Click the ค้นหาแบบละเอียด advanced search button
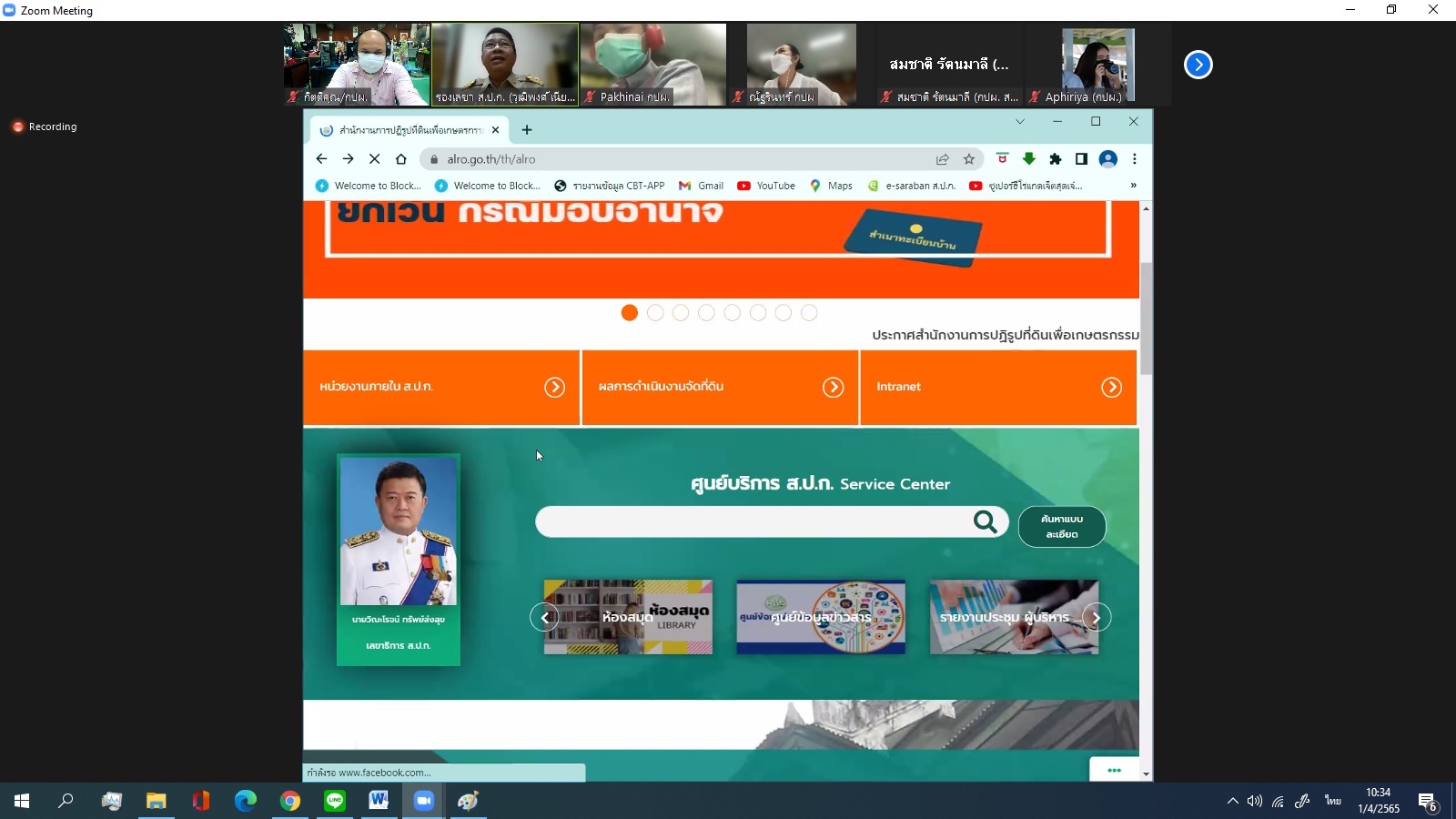The width and height of the screenshot is (1456, 819). 1062,527
